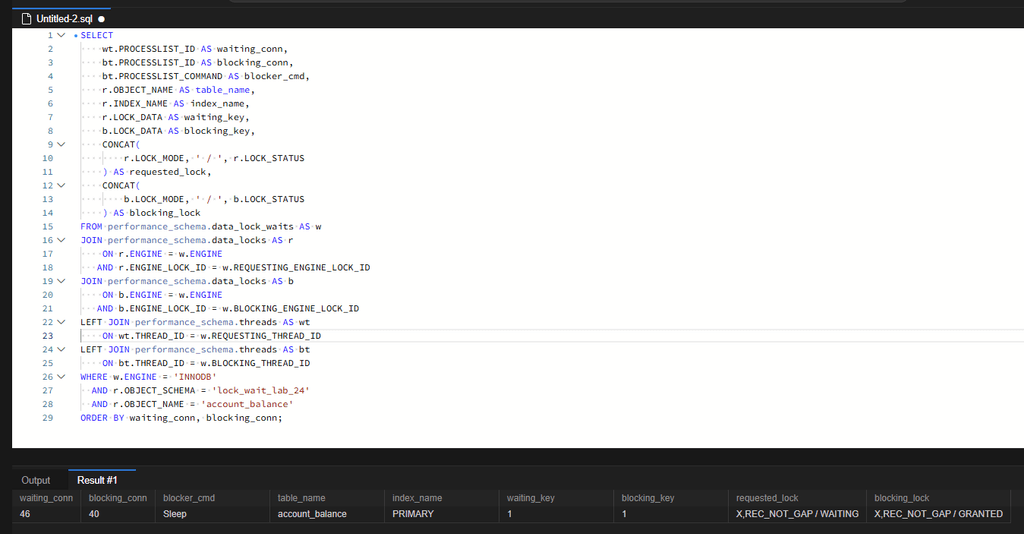Click the unsaved dot on Untitled-2.sql tab

101,20
